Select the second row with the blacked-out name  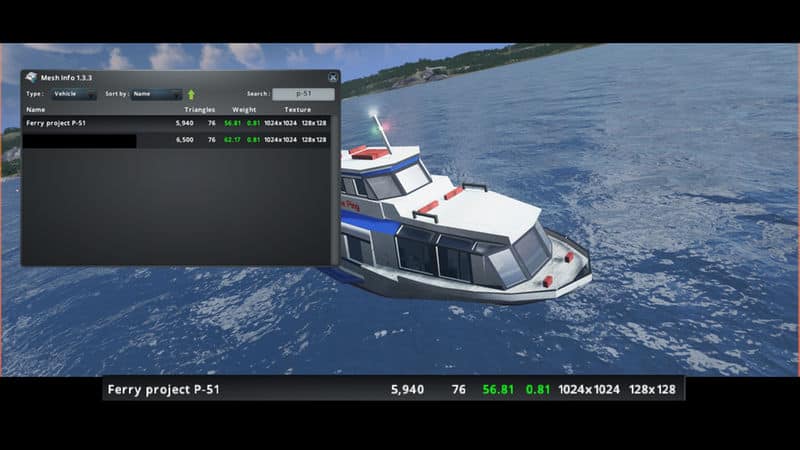coord(80,140)
